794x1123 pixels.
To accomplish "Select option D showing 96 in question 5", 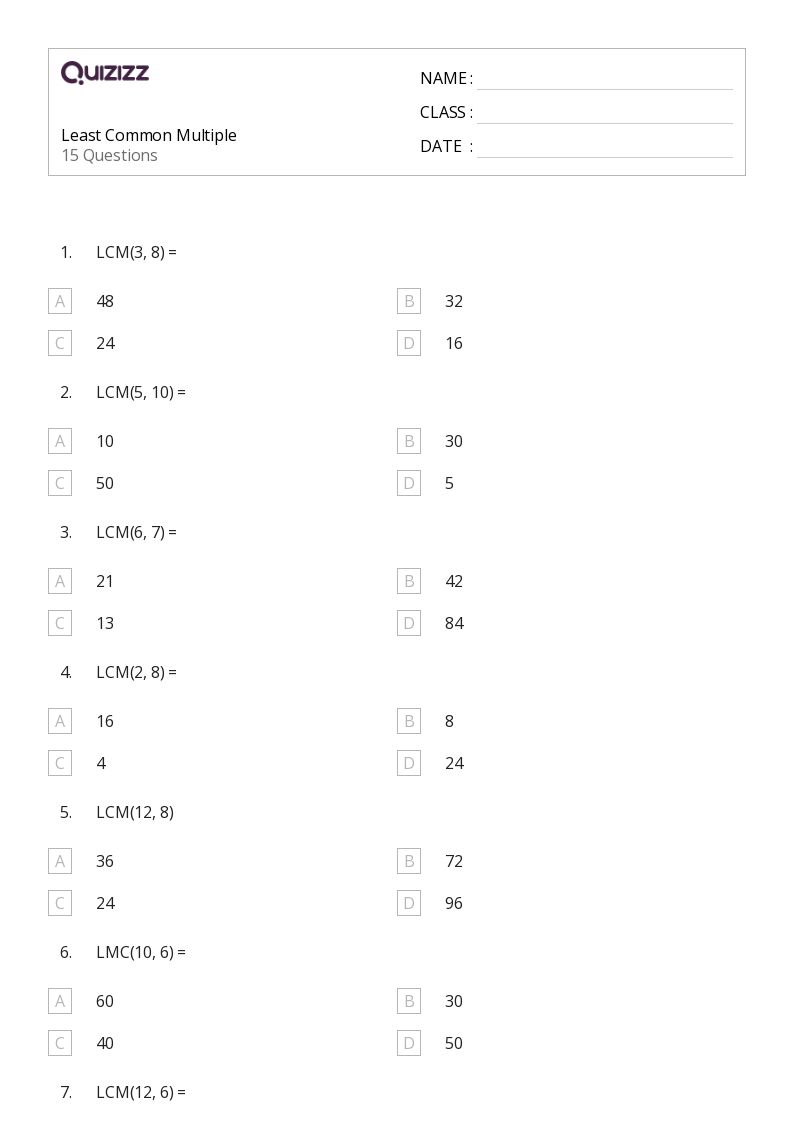I will (x=409, y=903).
